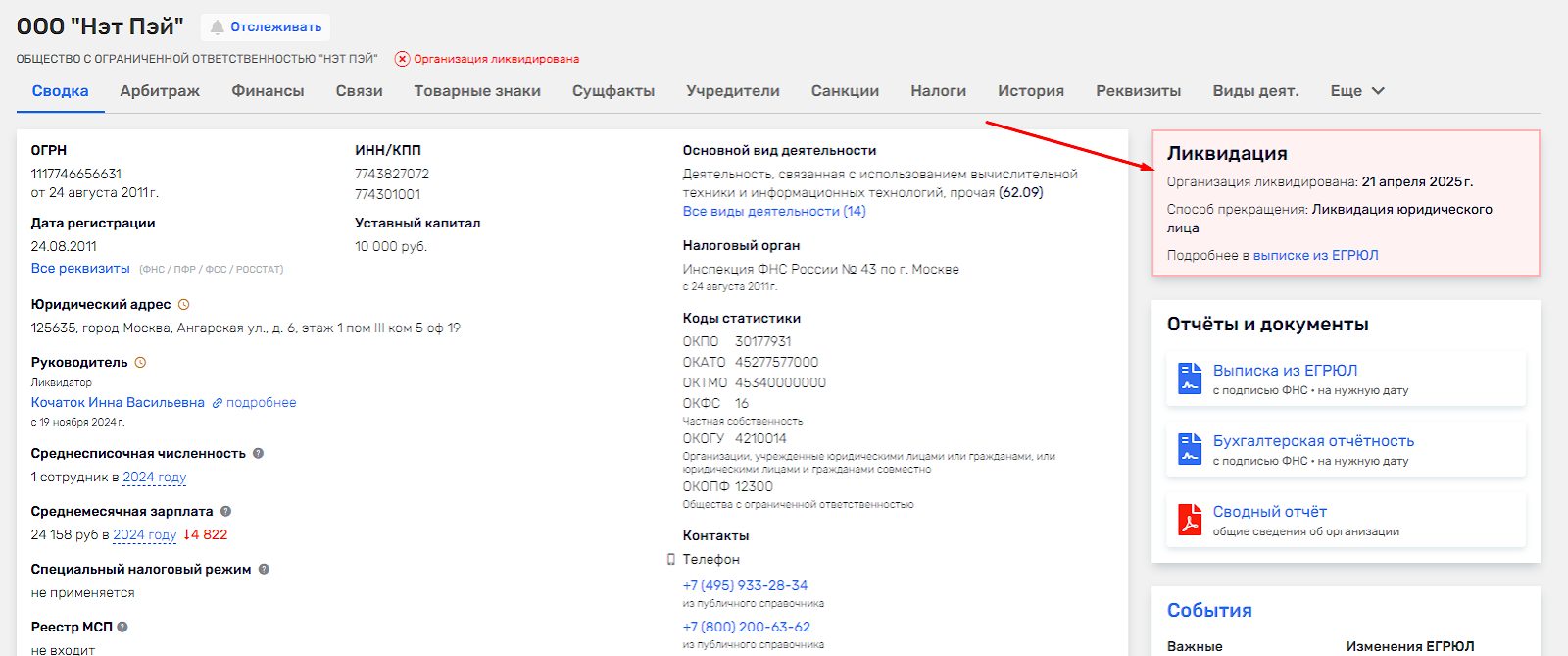Open 2024 году selector under Среднесписочная численность

[x=154, y=478]
